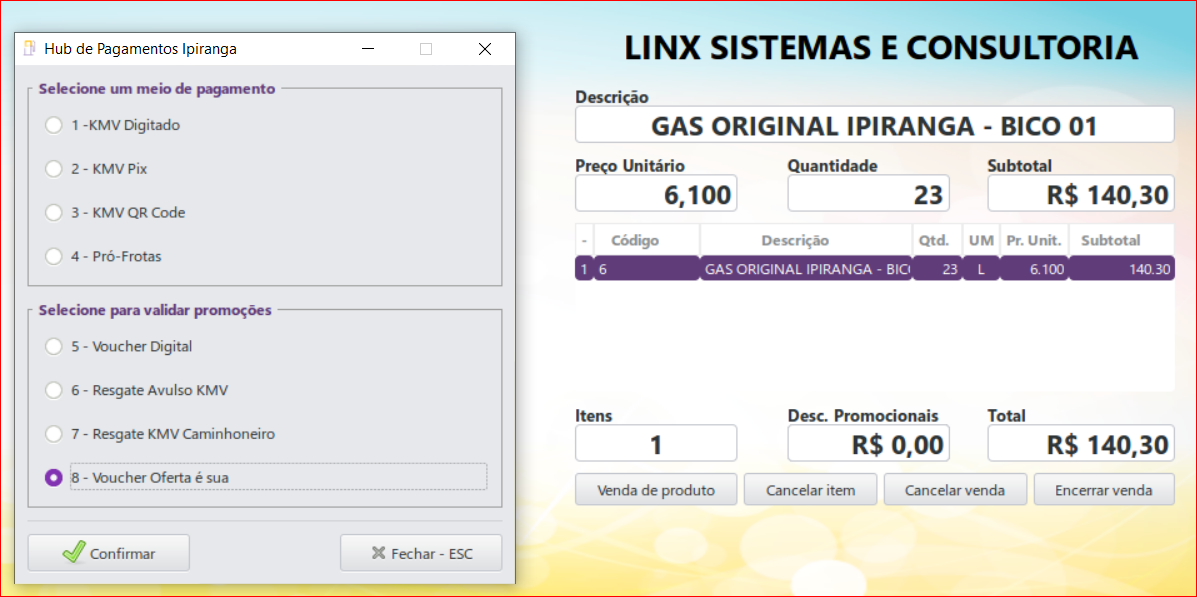Choose 6 - Resgate Avulso KMV option
Image resolution: width=1197 pixels, height=597 pixels.
click(x=53, y=390)
